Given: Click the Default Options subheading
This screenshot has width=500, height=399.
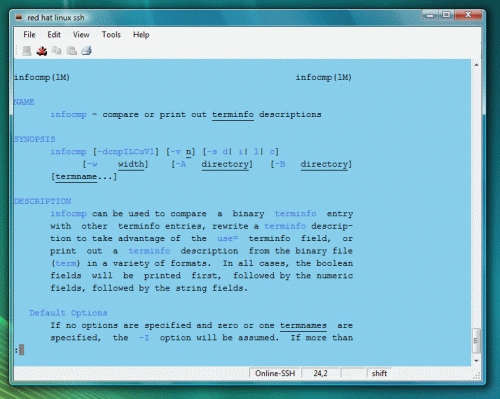Looking at the screenshot, I should point(68,313).
